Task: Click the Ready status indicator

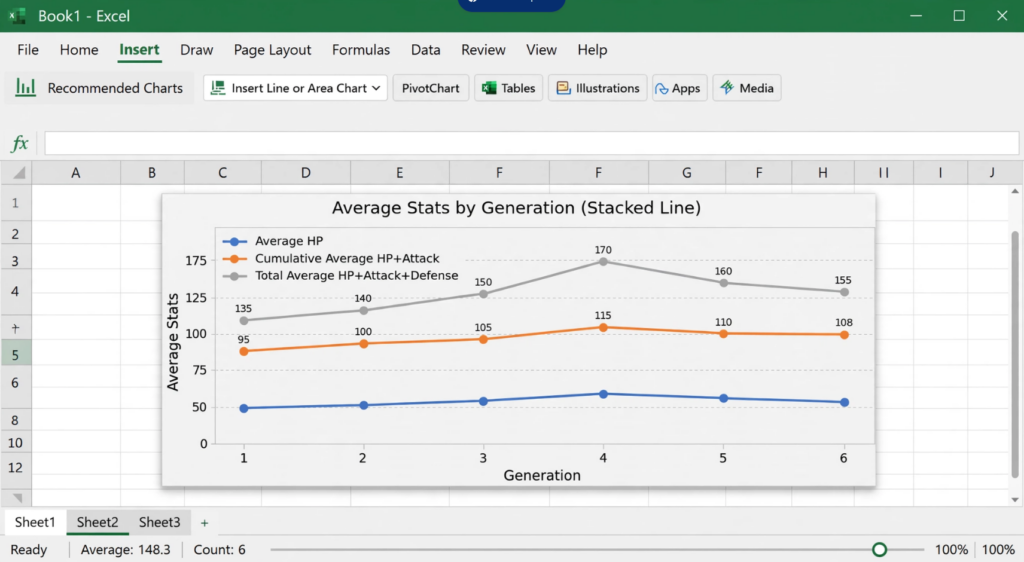Action: (29, 550)
